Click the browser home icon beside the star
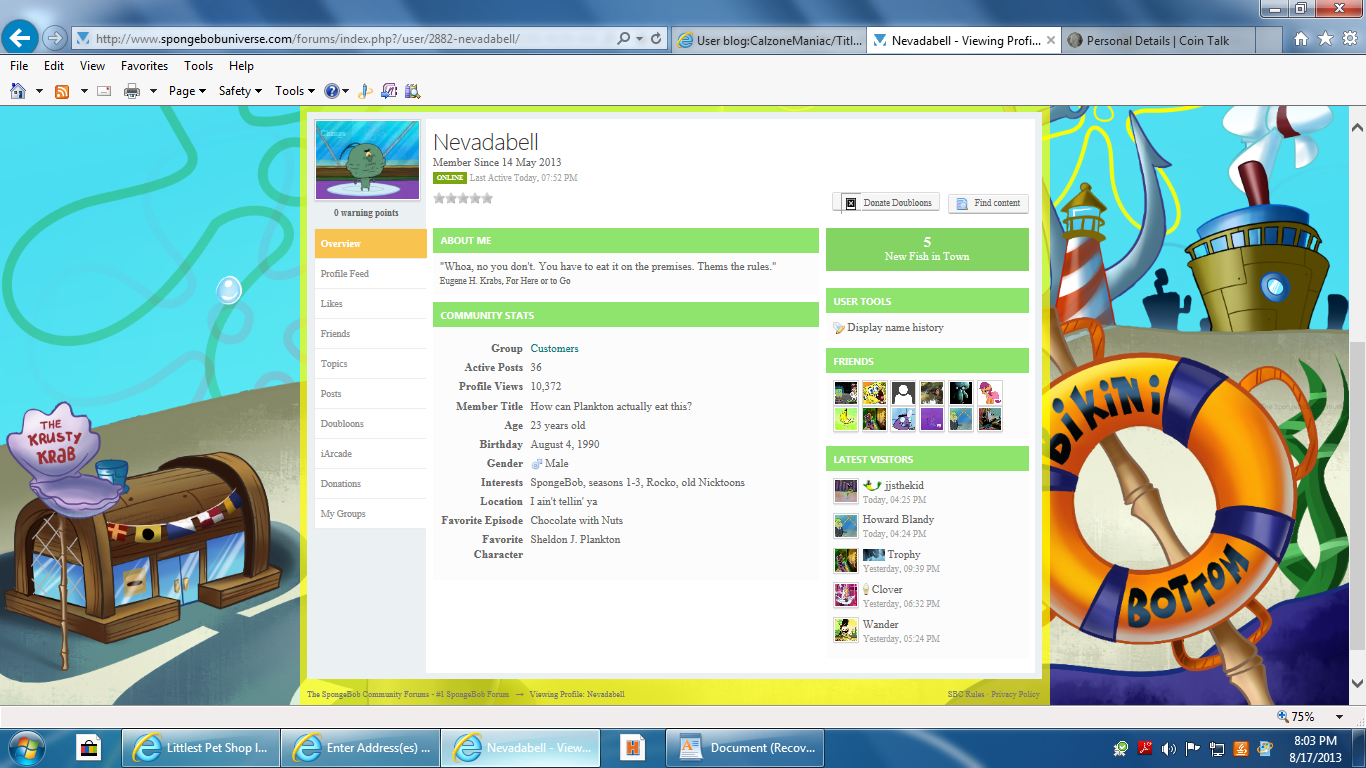 coord(1301,39)
